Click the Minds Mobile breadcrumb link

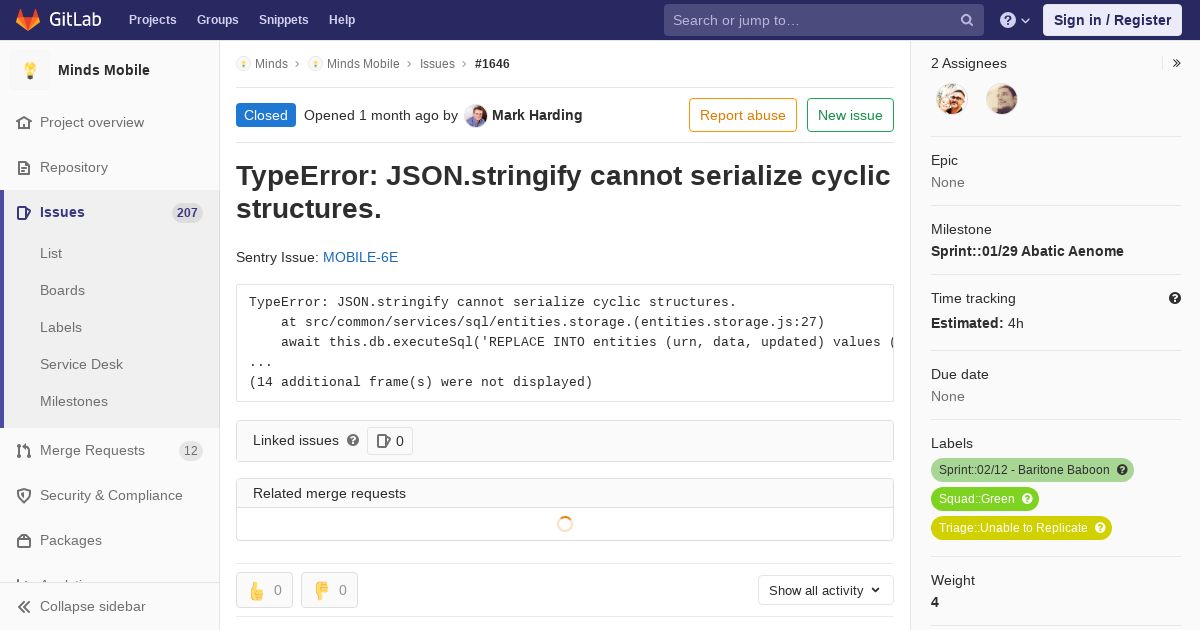pos(363,63)
